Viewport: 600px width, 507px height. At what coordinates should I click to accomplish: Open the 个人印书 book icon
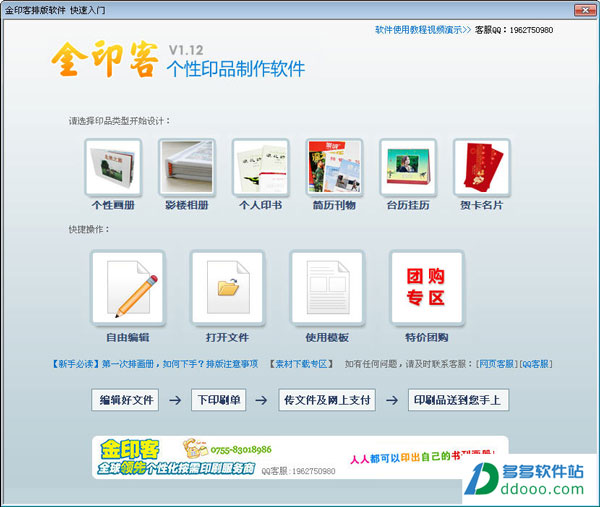[x=261, y=167]
